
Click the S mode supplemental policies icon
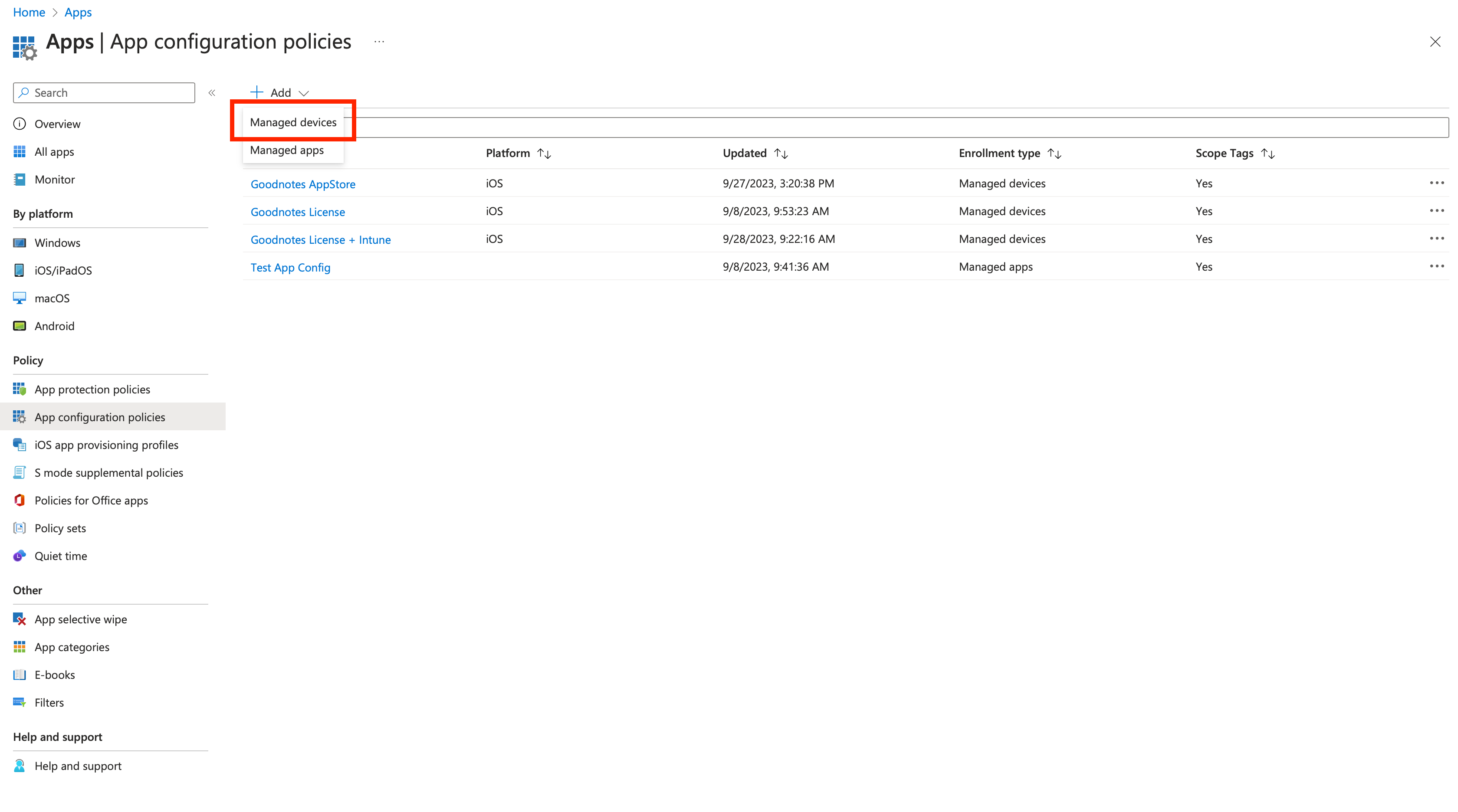click(x=19, y=472)
